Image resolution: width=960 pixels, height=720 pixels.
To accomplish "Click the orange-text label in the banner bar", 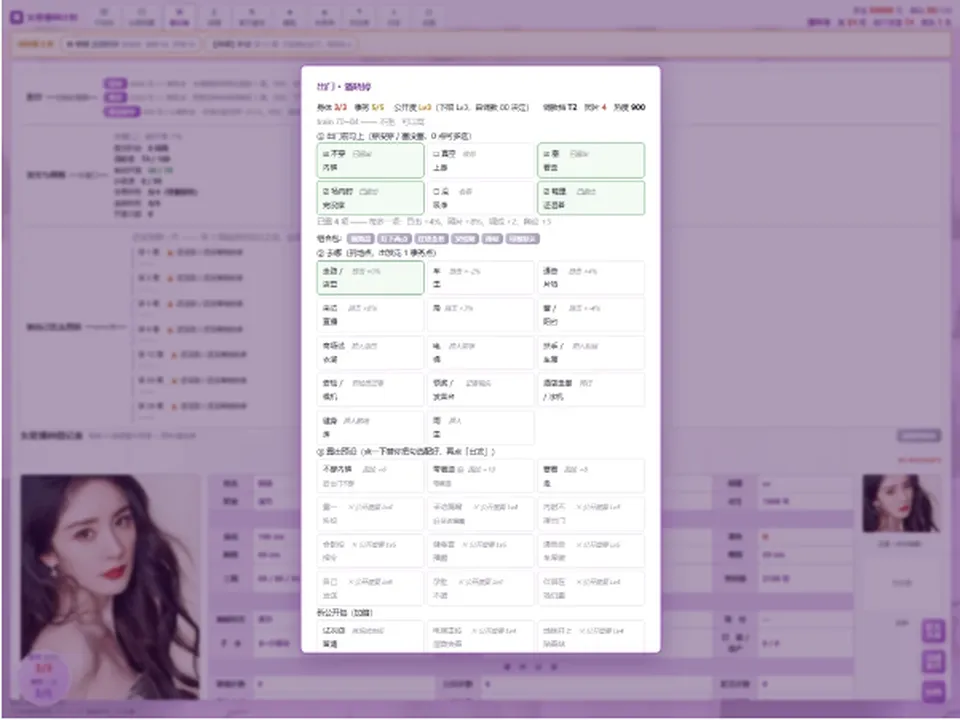I will point(36,44).
